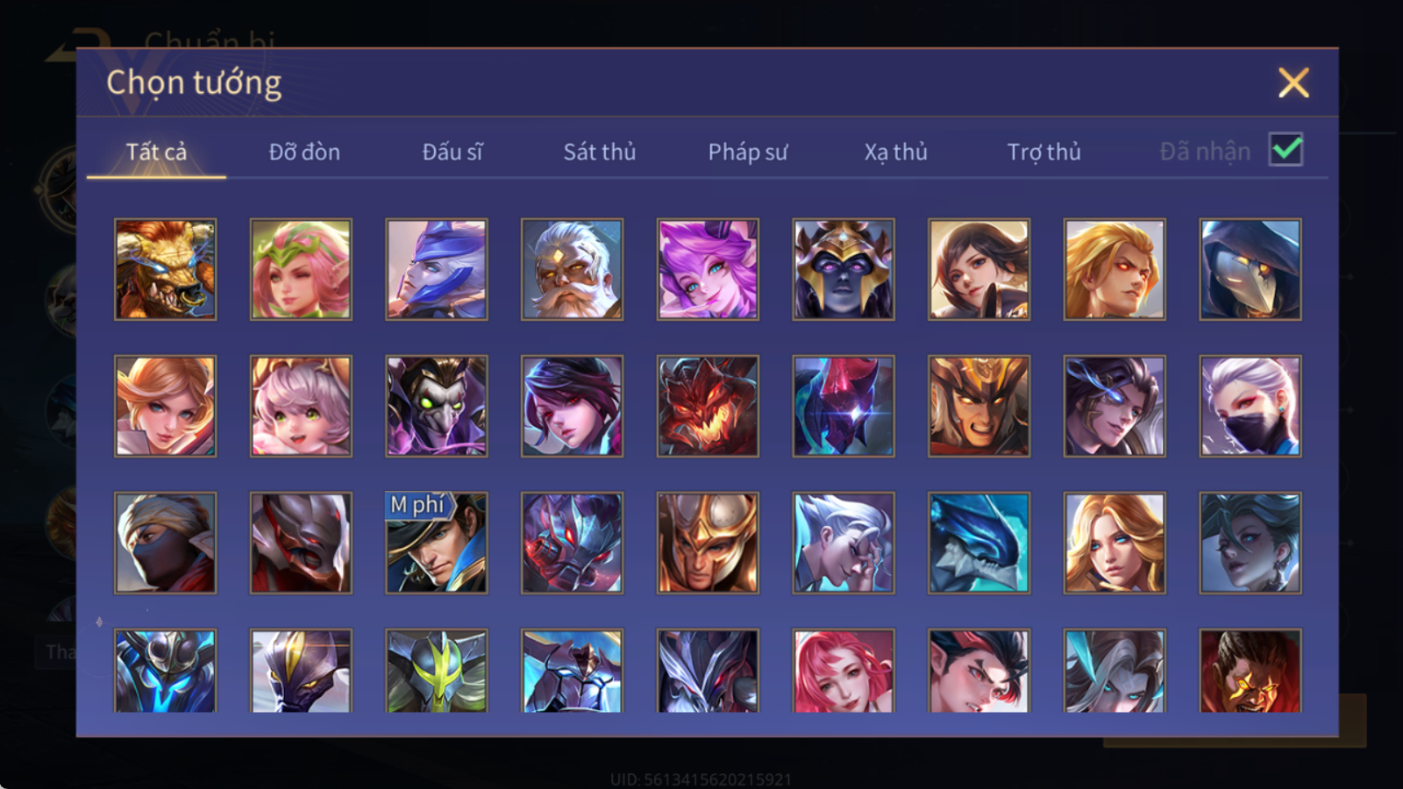The height and width of the screenshot is (789, 1403).
Task: Open the Trợ thủ tab
Action: [1044, 152]
